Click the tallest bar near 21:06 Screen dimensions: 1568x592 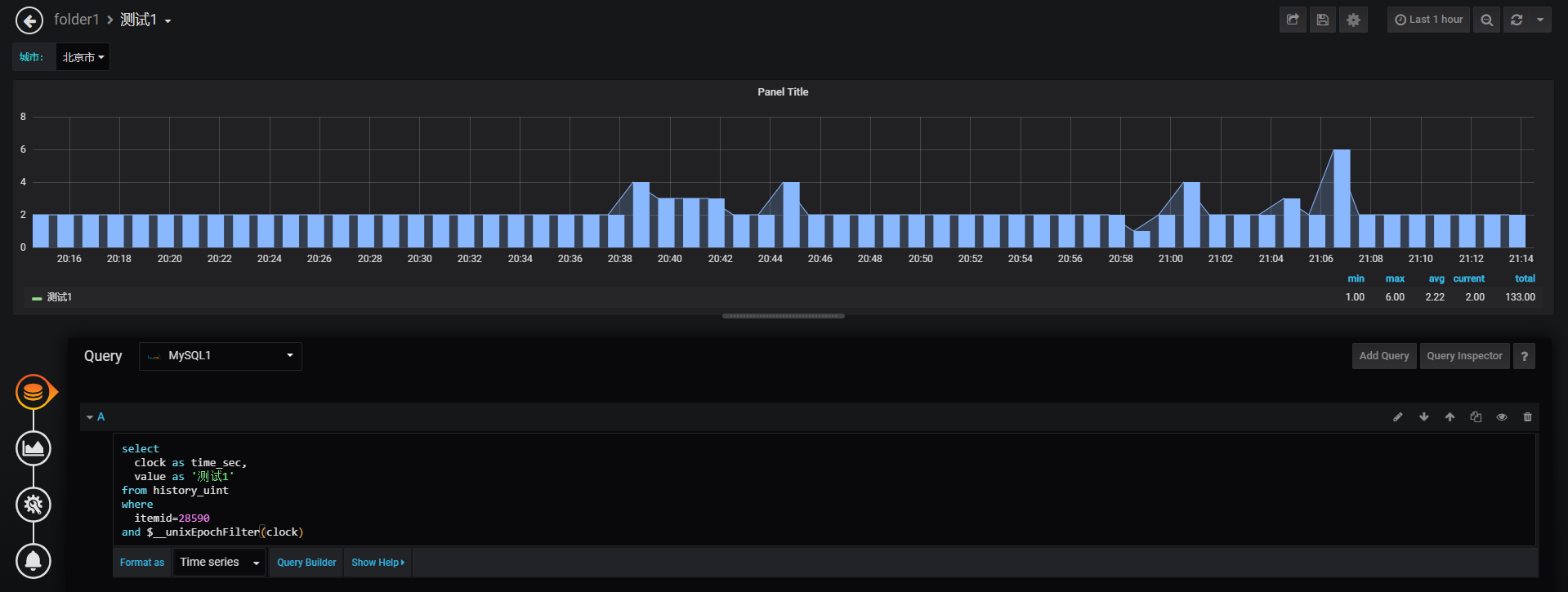tap(1342, 198)
